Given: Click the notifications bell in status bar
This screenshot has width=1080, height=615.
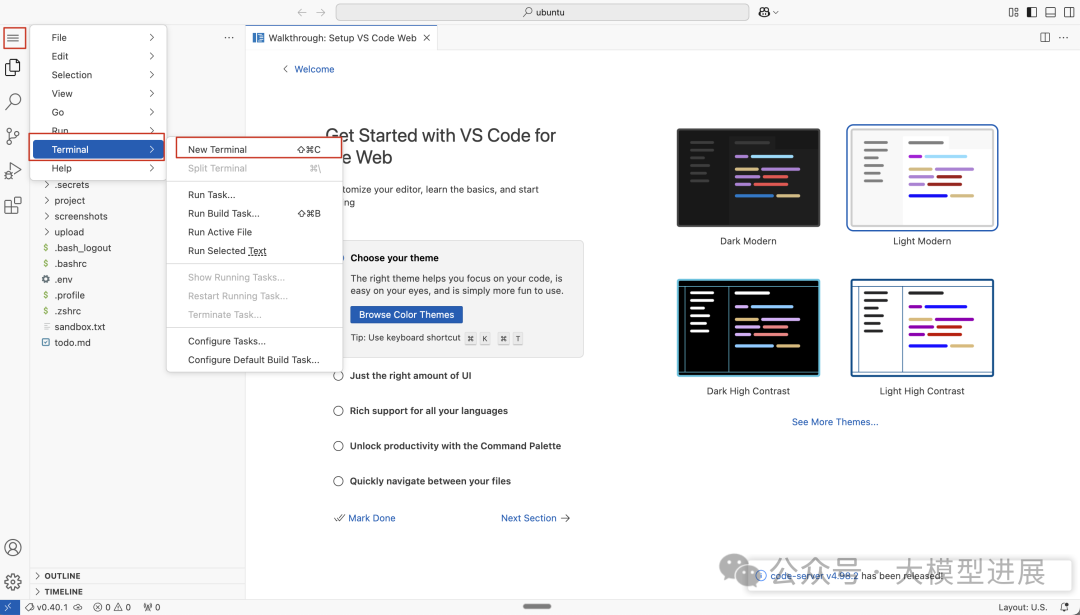Looking at the screenshot, I should [x=1065, y=607].
